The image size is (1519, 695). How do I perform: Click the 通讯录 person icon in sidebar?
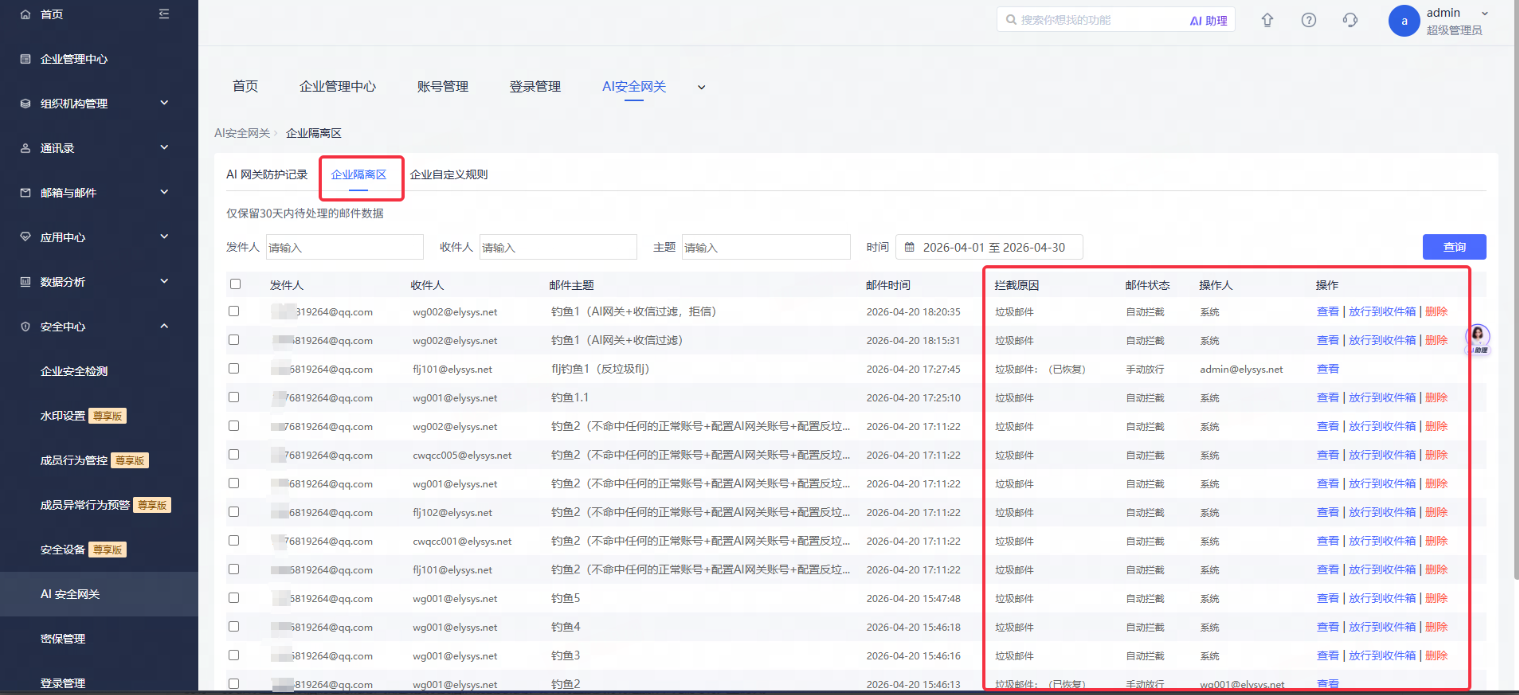pyautogui.click(x=26, y=148)
